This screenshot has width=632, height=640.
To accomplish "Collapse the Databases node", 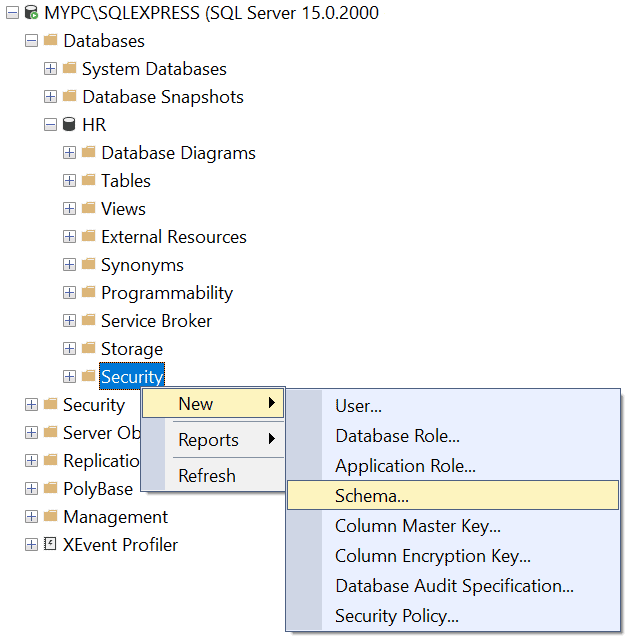I will coord(31,41).
